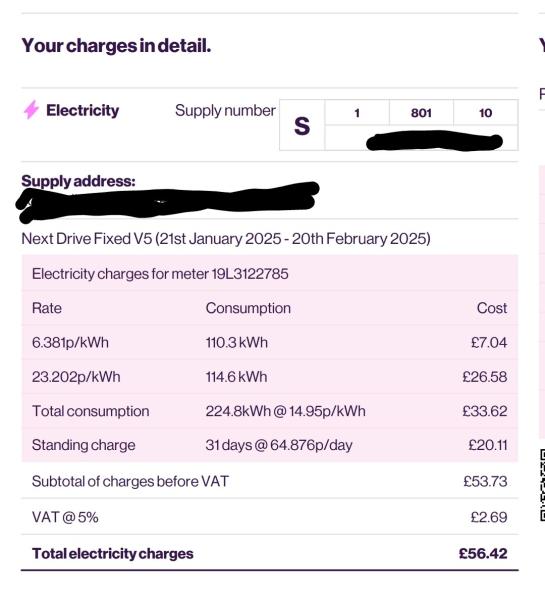Click supply number cell 801
This screenshot has height=600, width=545.
[421, 112]
